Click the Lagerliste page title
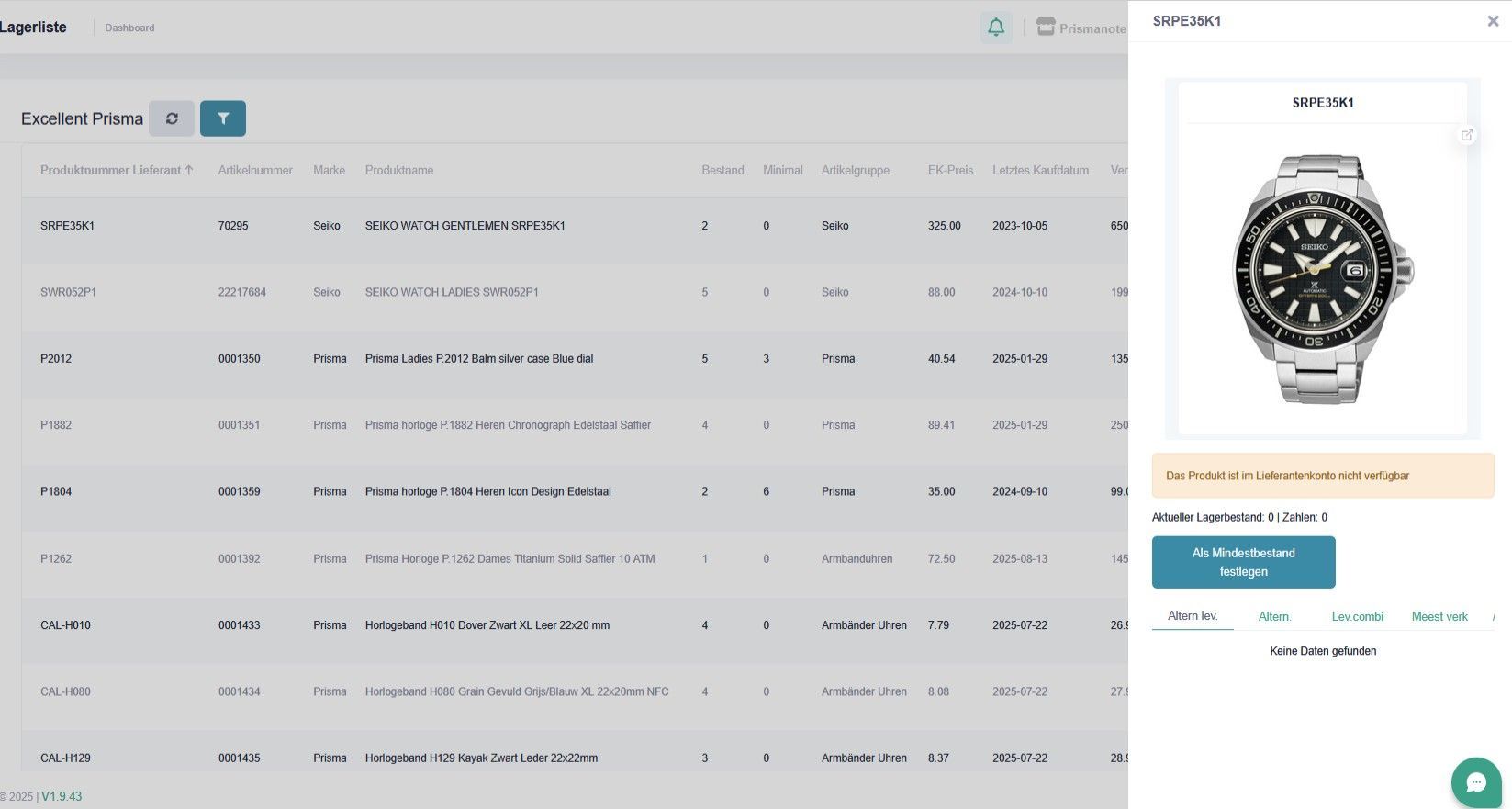The height and width of the screenshot is (809, 1512). [33, 27]
